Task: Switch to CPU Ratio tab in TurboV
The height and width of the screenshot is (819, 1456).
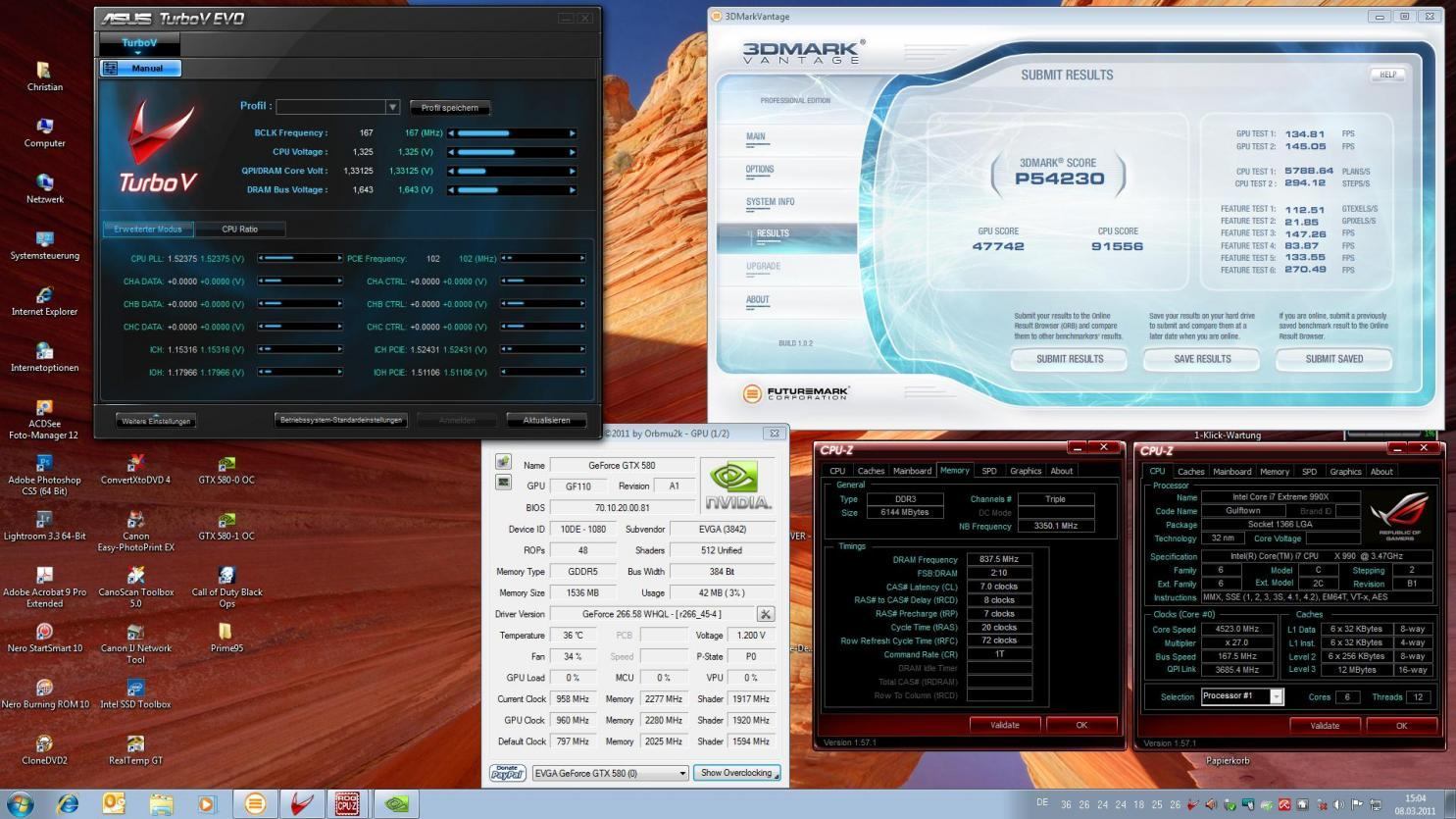Action: pyautogui.click(x=240, y=229)
